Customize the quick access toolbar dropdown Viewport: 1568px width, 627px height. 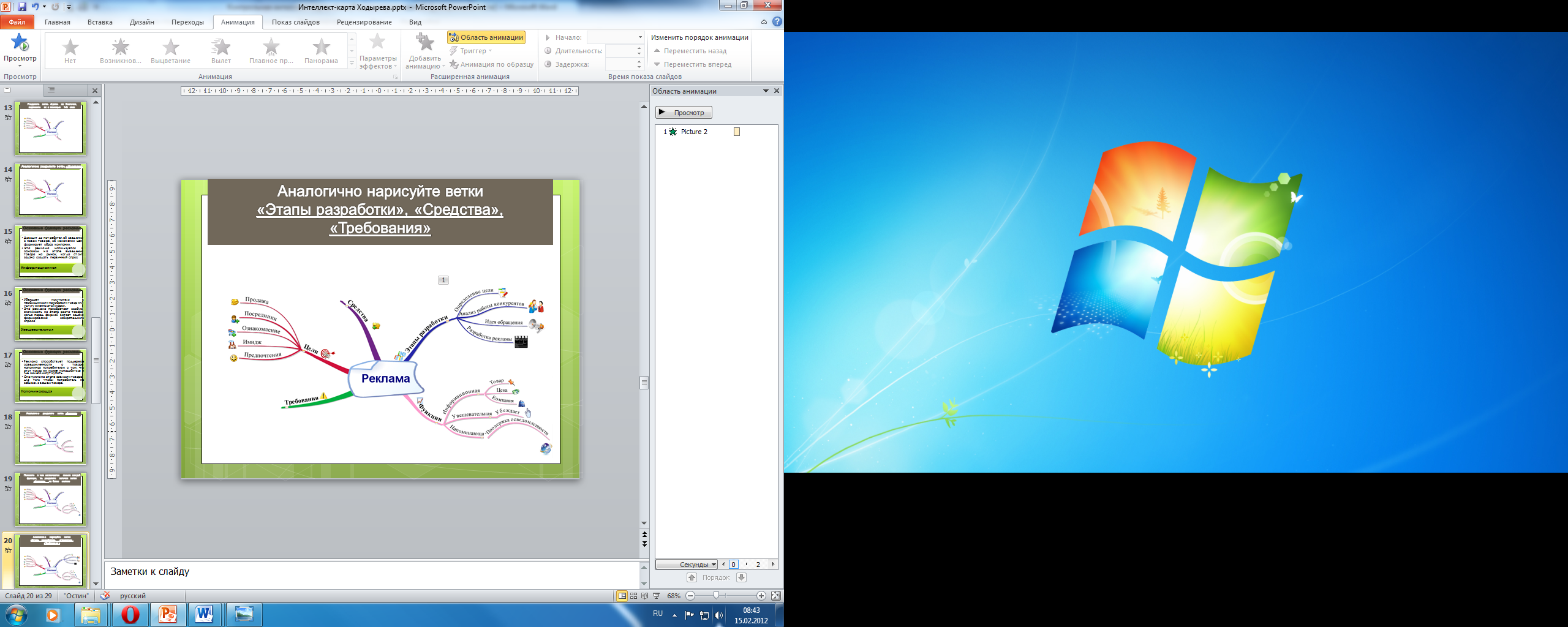[x=69, y=7]
